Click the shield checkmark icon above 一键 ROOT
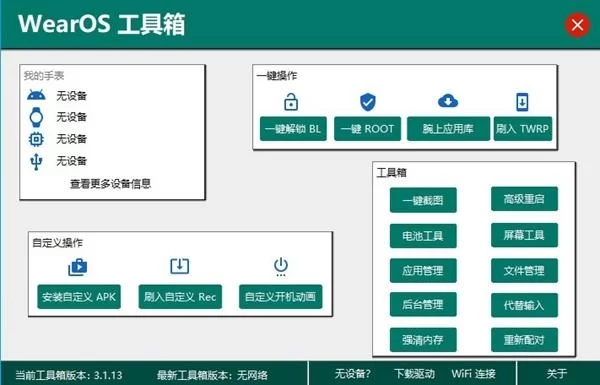Image resolution: width=600 pixels, height=385 pixels. 368,102
